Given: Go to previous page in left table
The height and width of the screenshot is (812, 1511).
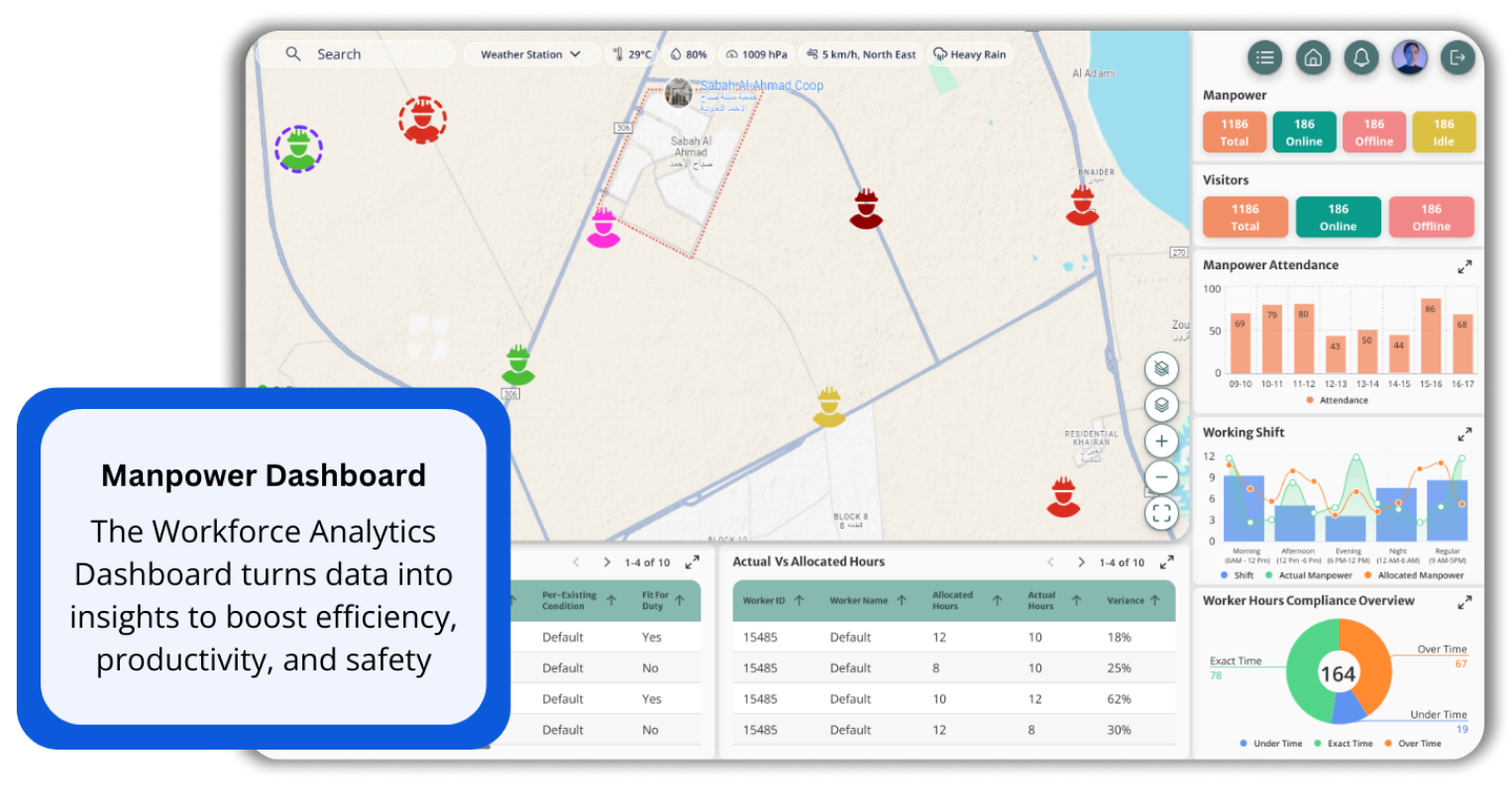Looking at the screenshot, I should [x=576, y=561].
